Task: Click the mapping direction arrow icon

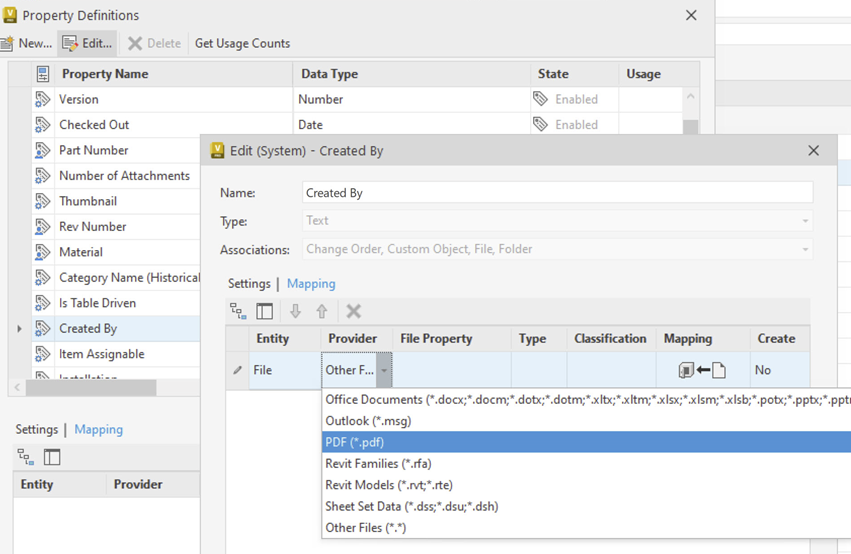Action: point(702,370)
